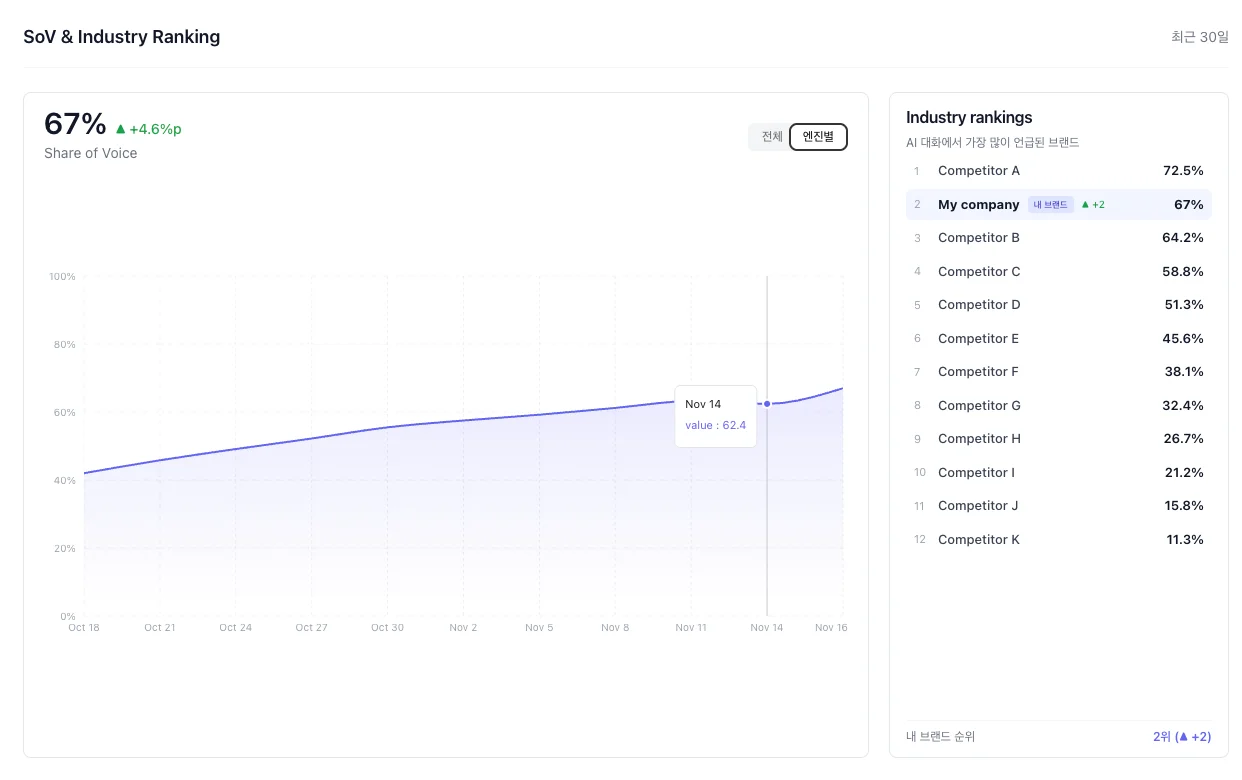Click the 2위 (▲+2) brand rank link
This screenshot has height=780, width=1242.
click(x=1181, y=737)
